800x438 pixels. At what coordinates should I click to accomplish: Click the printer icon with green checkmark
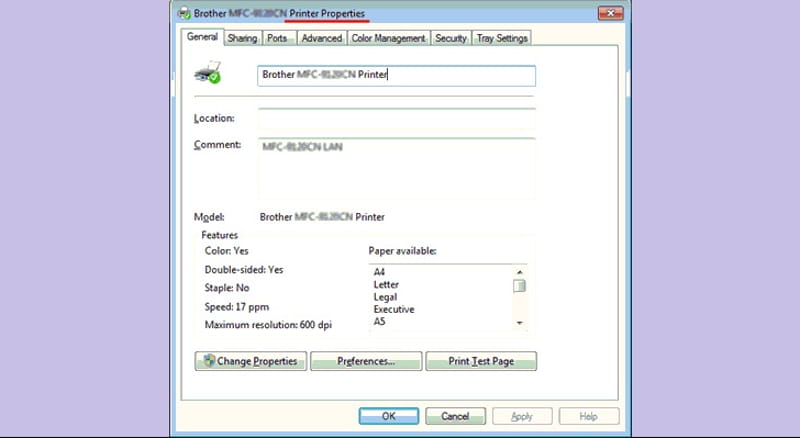coord(207,73)
